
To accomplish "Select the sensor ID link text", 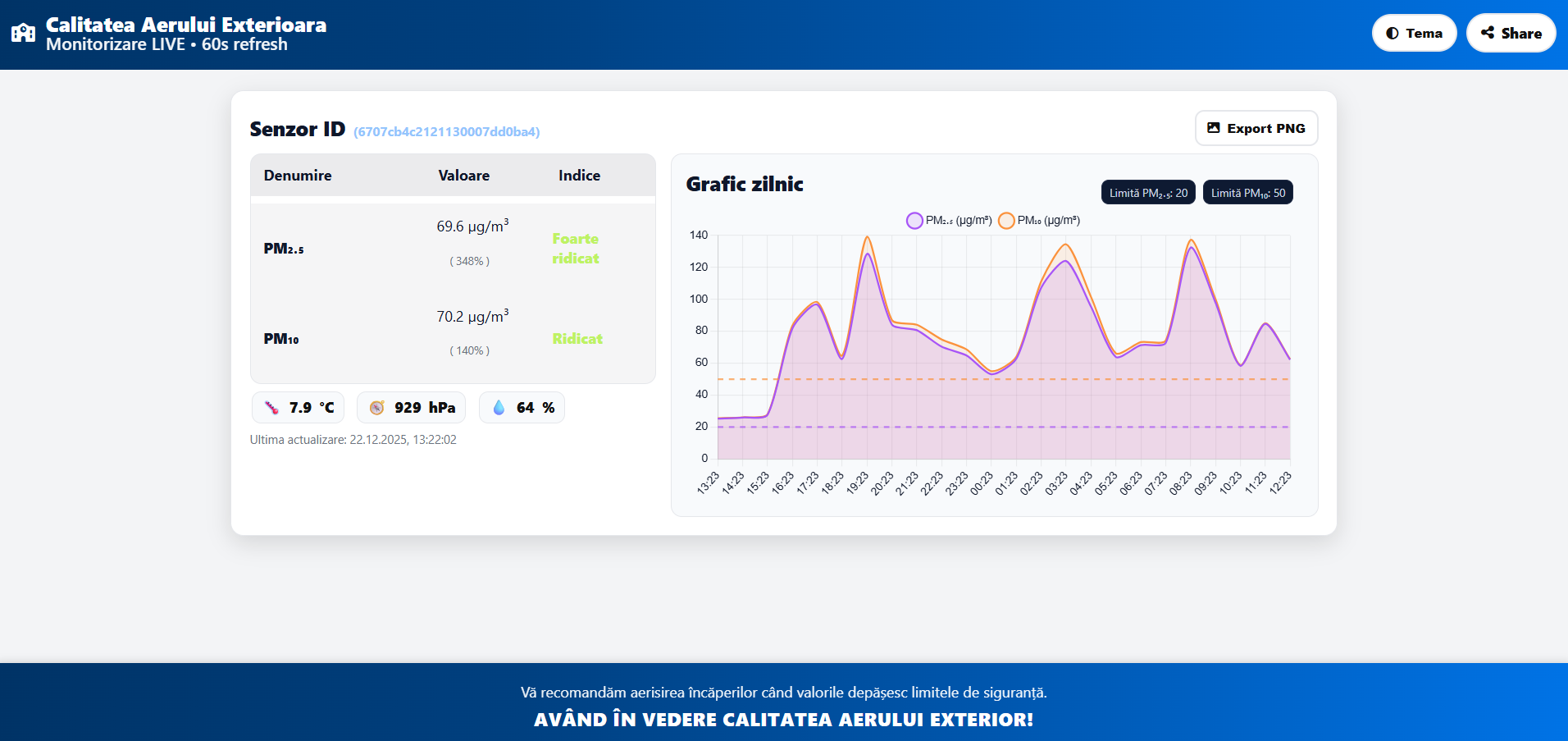I will tap(446, 132).
